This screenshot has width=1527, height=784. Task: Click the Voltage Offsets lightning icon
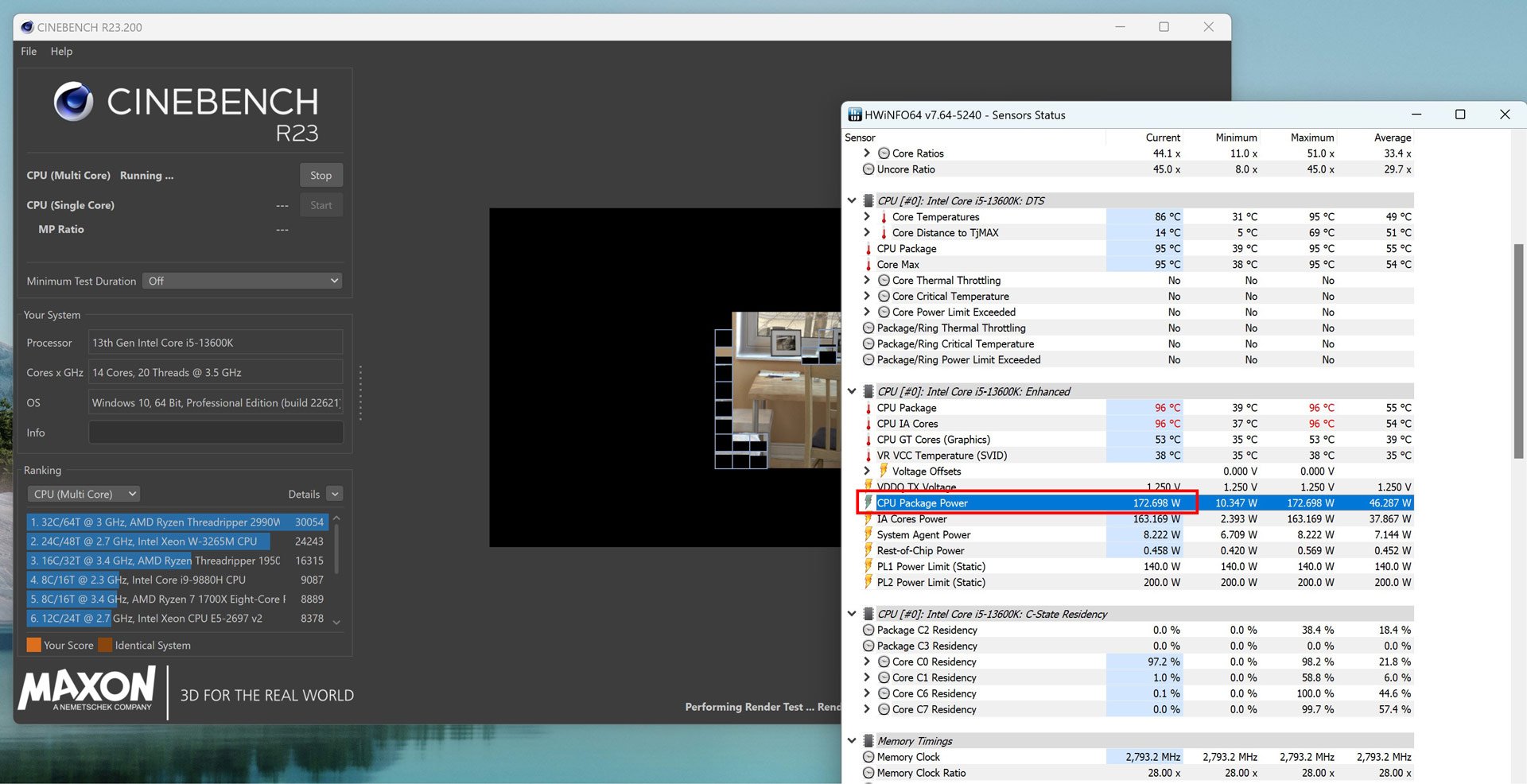[x=884, y=471]
